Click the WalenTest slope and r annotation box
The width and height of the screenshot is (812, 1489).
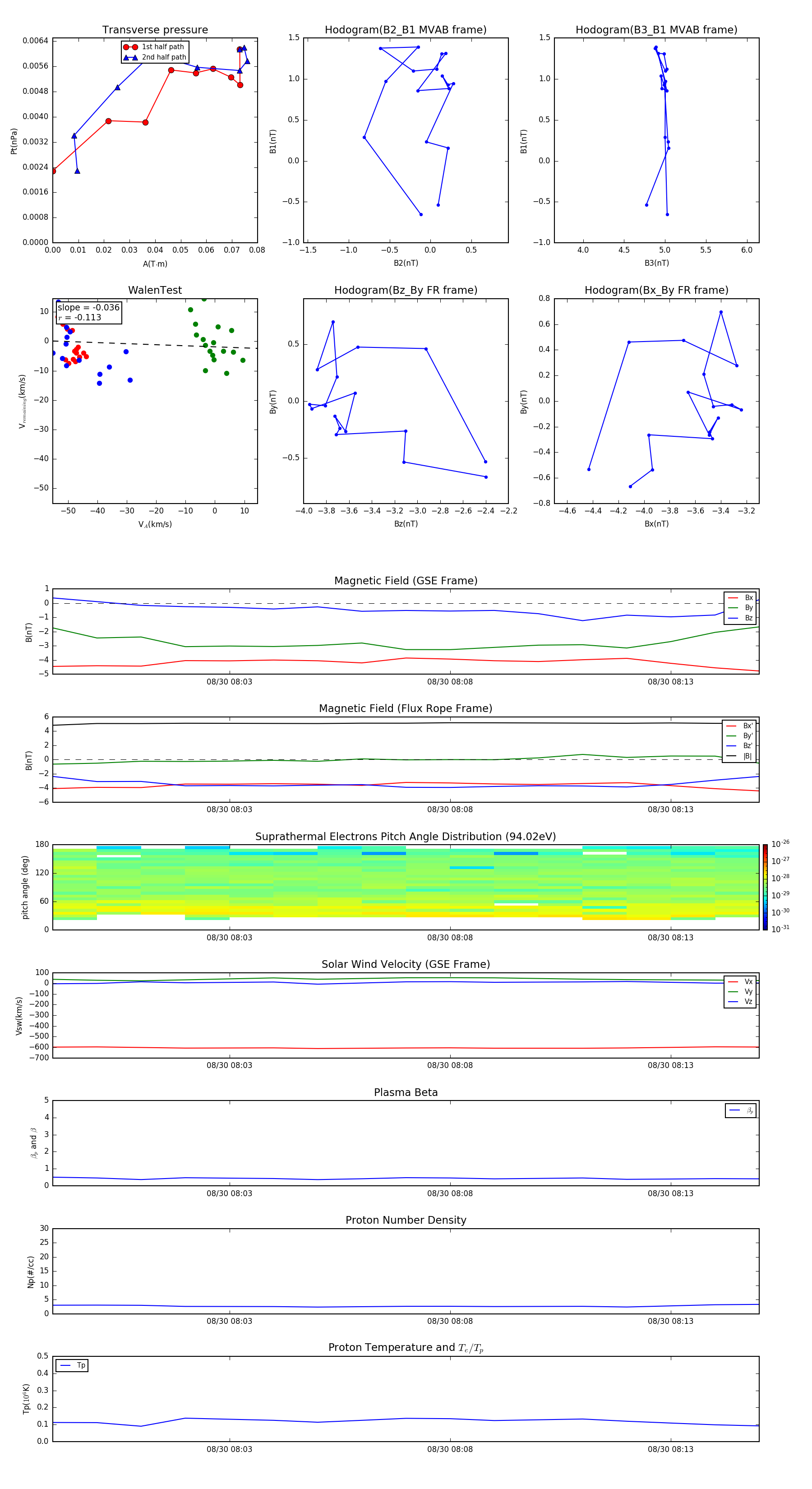[x=88, y=312]
